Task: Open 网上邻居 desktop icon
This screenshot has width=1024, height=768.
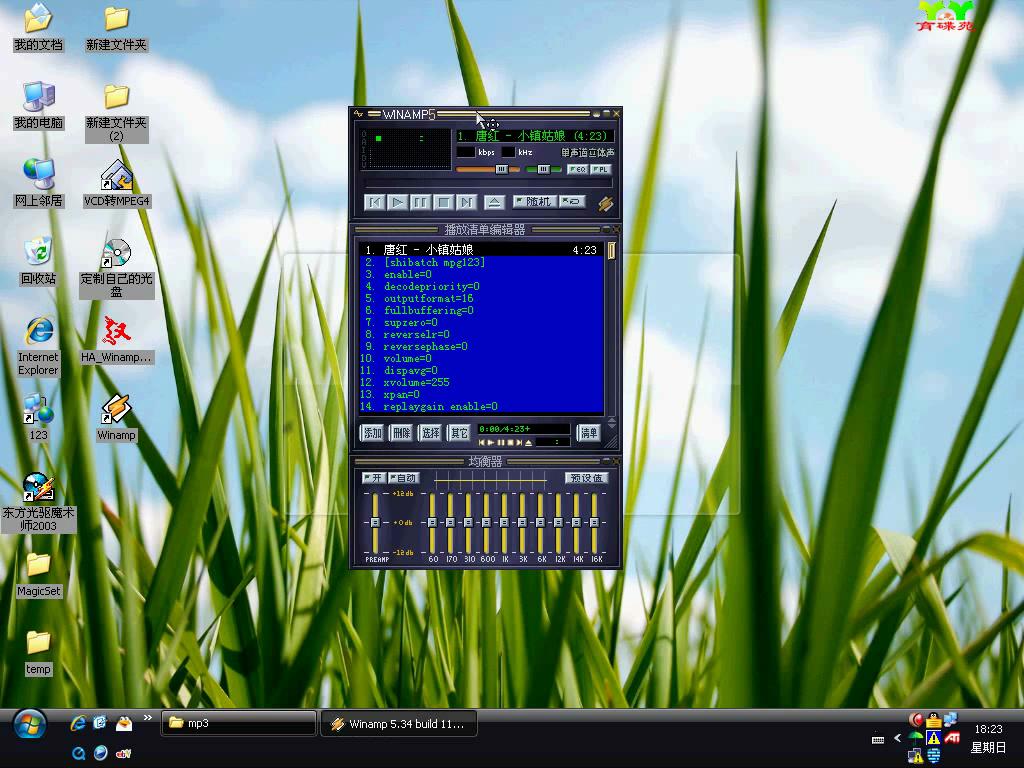Action: pos(38,183)
